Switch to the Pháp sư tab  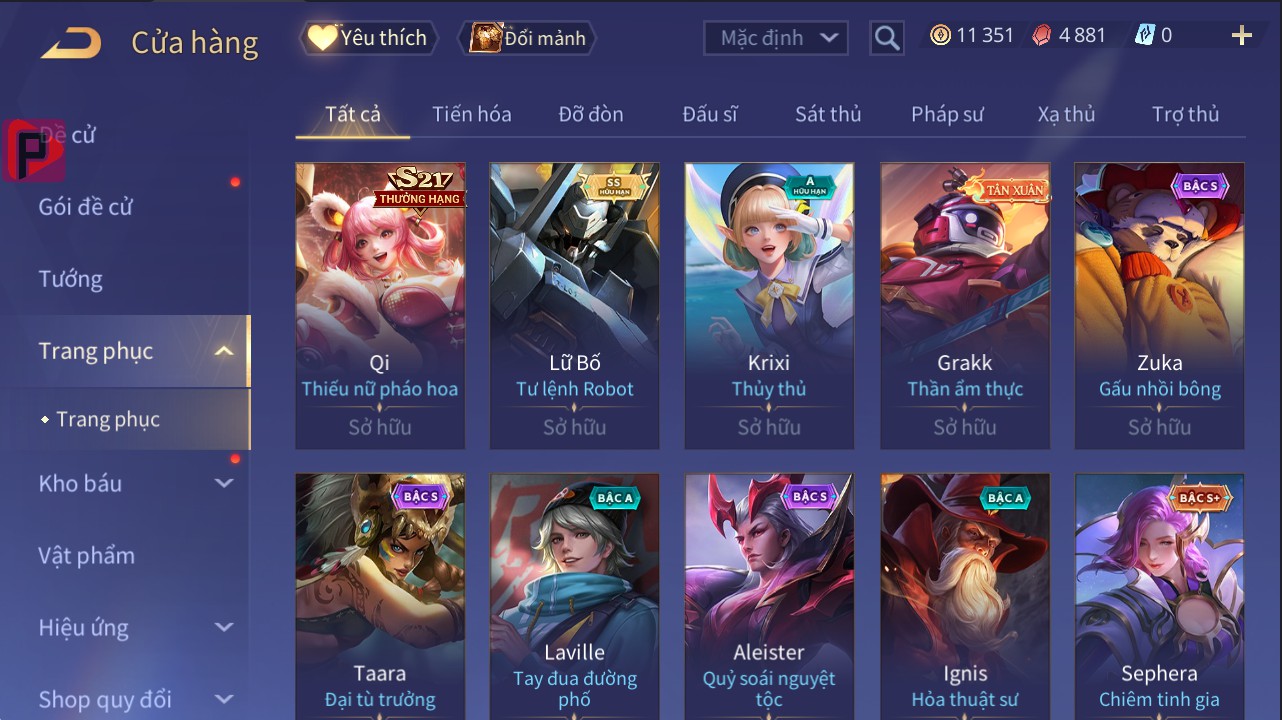947,114
